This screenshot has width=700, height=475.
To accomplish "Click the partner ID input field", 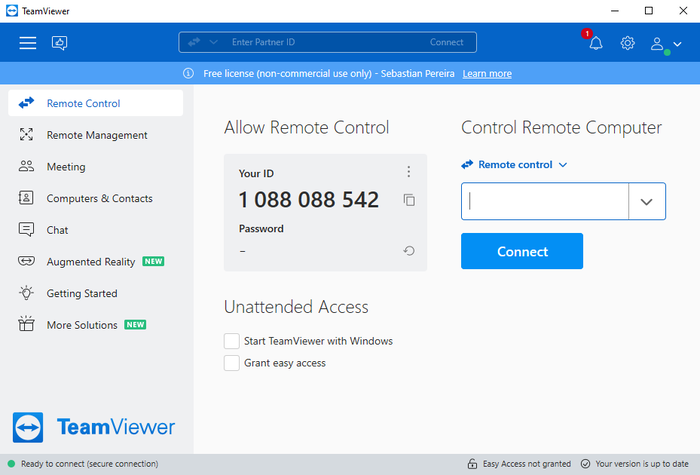I will point(544,201).
